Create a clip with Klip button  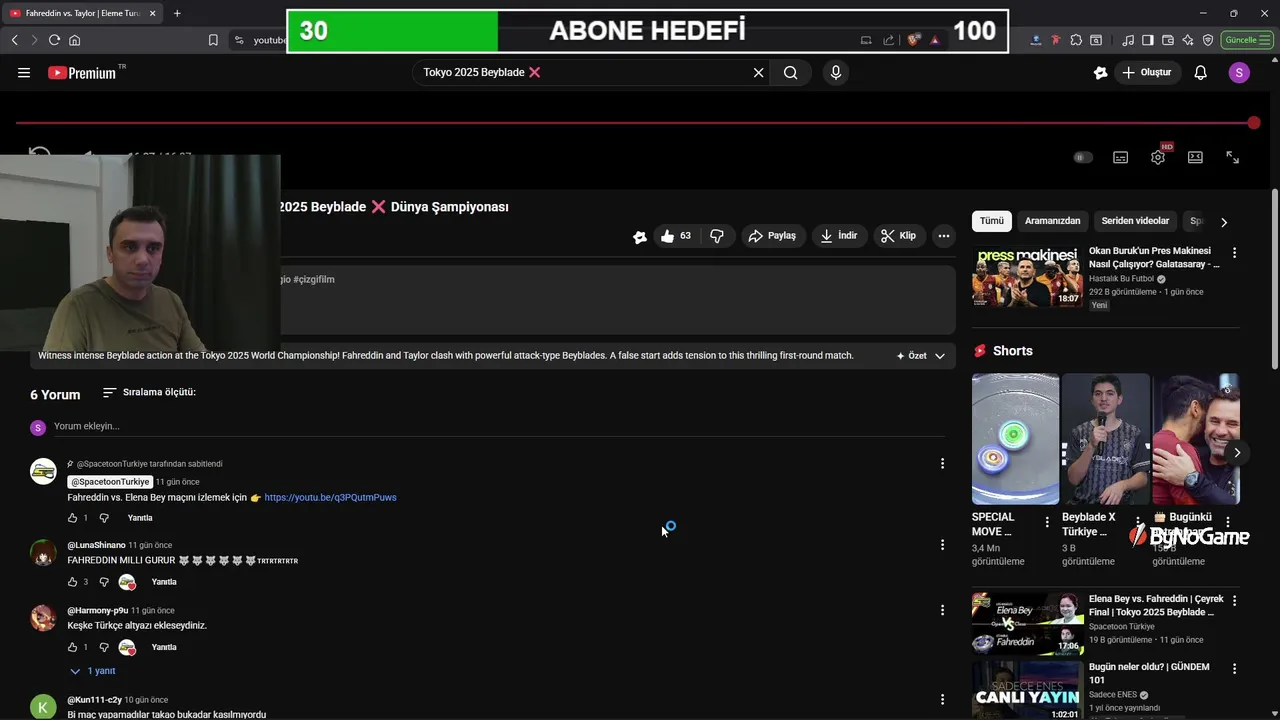(x=898, y=236)
